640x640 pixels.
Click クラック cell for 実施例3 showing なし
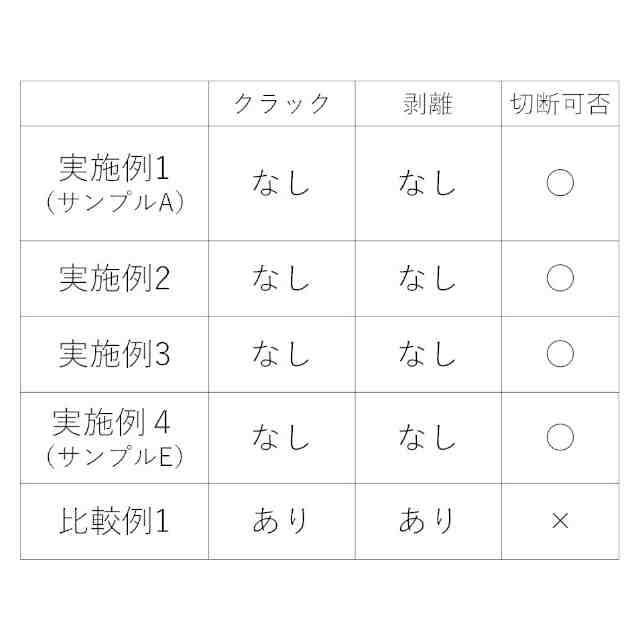click(x=281, y=354)
